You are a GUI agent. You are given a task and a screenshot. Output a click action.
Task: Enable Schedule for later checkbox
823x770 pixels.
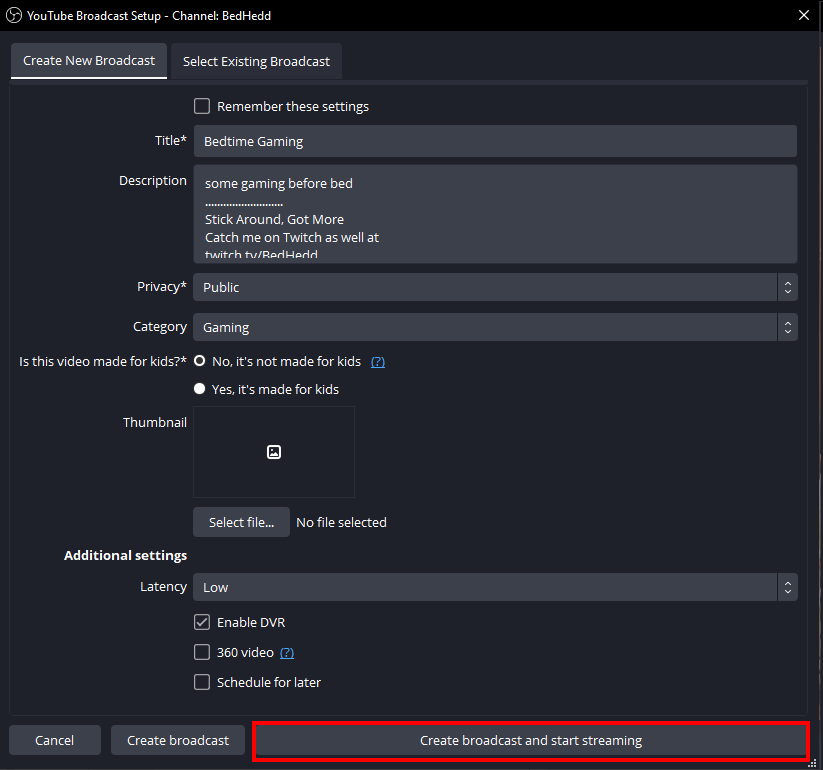pyautogui.click(x=202, y=682)
